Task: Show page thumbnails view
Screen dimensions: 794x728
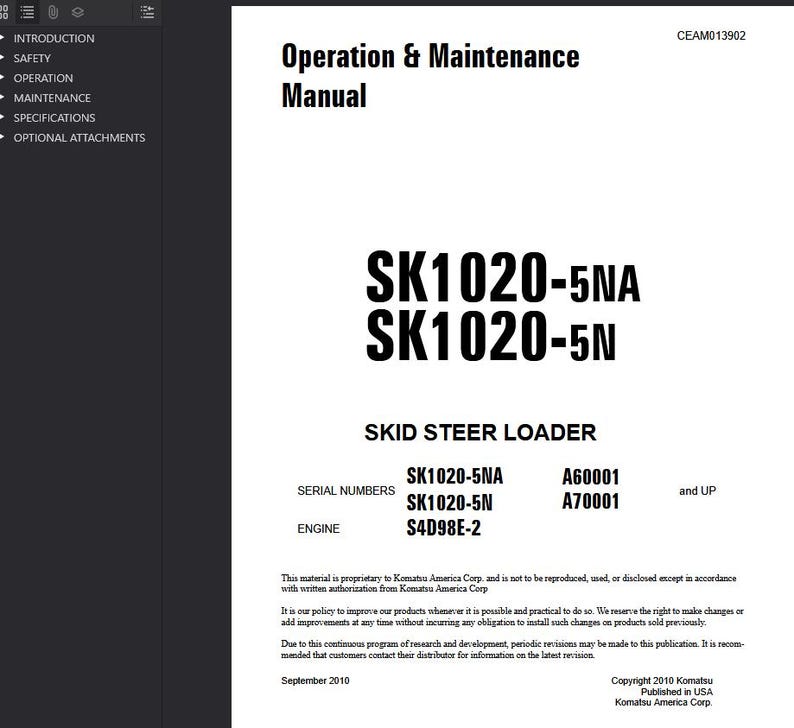Action: (4, 12)
